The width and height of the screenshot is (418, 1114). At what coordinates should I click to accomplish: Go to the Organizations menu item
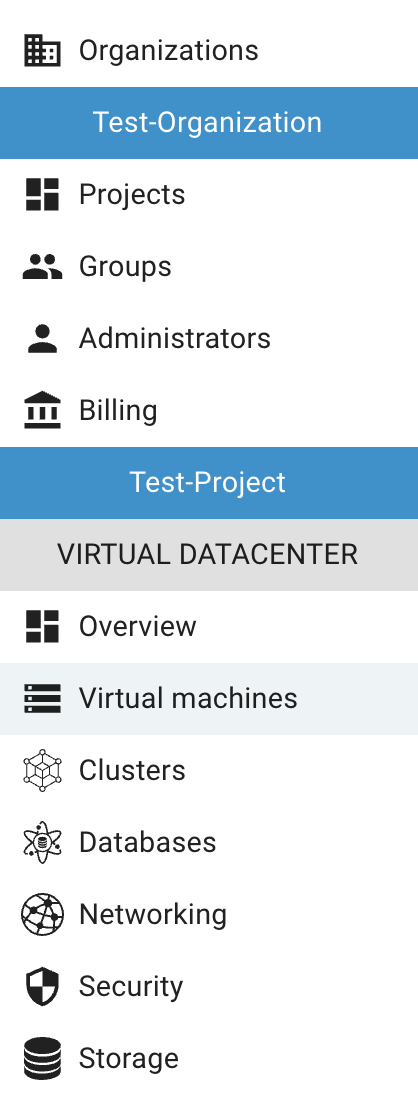pos(209,50)
